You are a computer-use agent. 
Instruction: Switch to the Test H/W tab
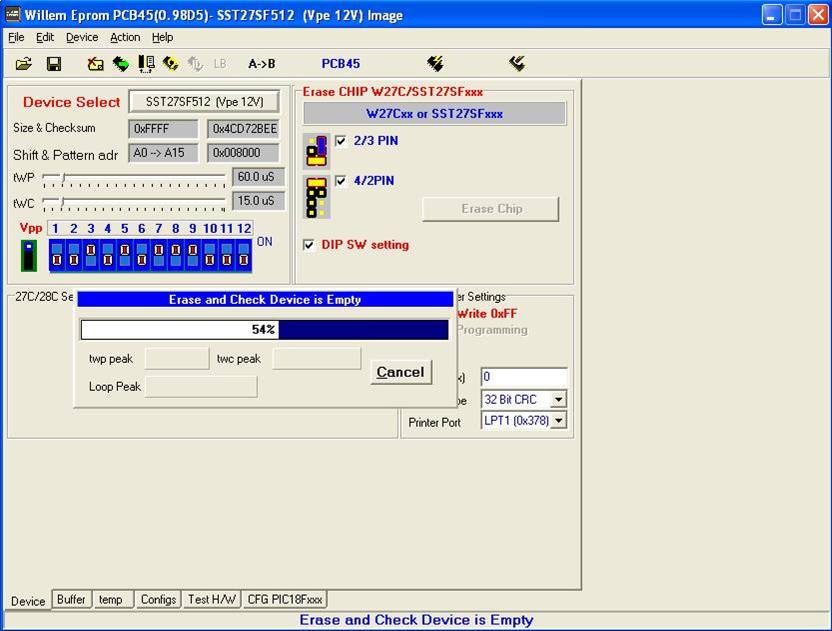coord(212,599)
